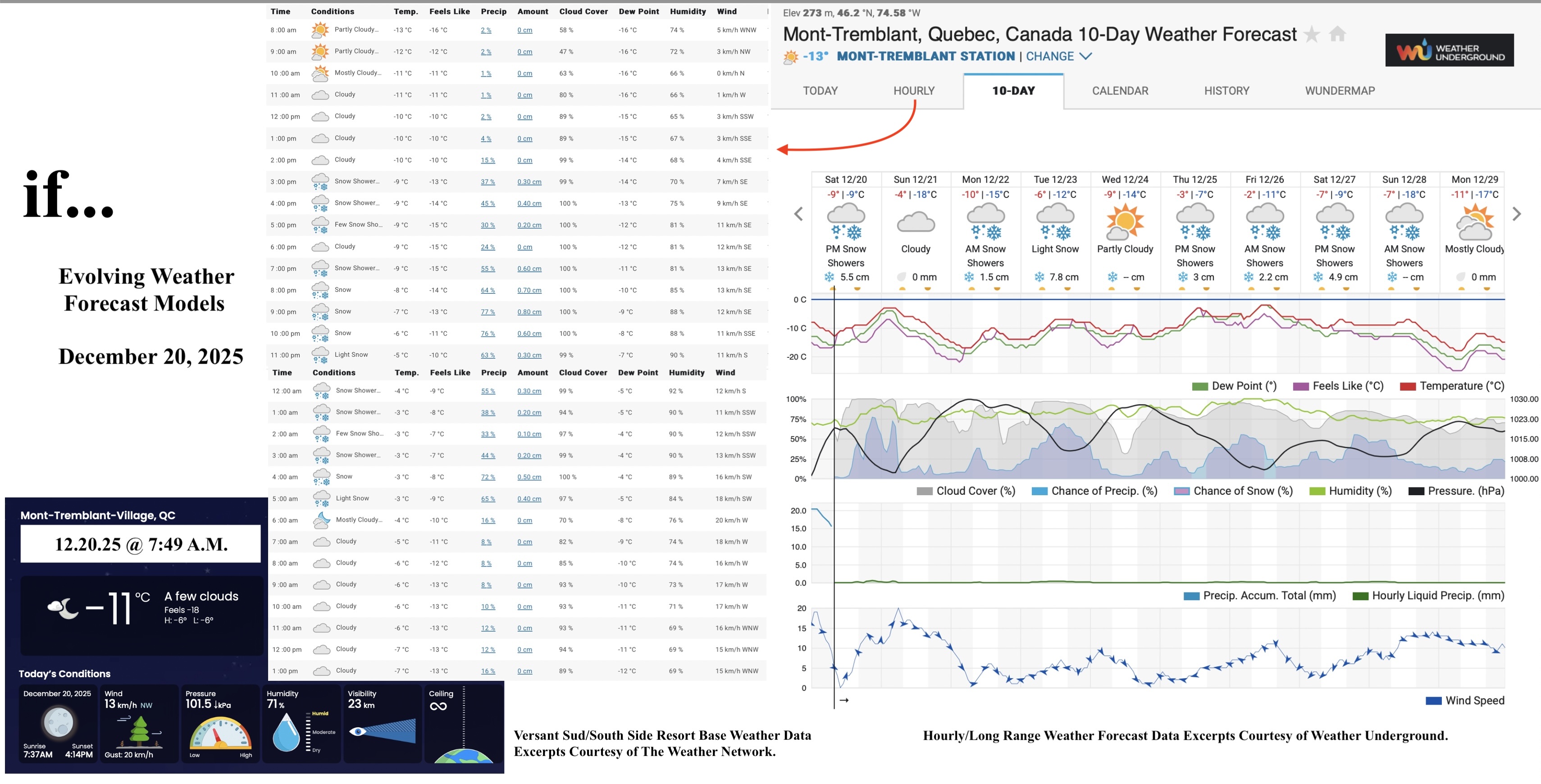Open the HOURLY tab
1541x784 pixels.
[x=913, y=90]
